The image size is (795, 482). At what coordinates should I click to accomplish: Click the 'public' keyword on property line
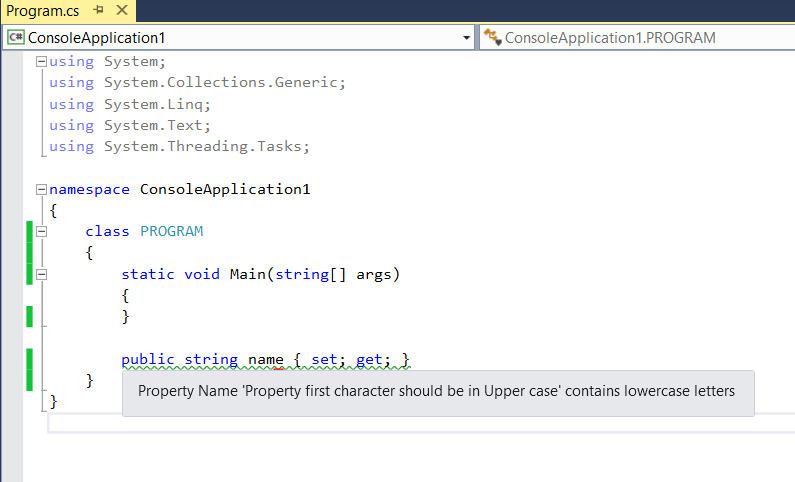coord(148,359)
